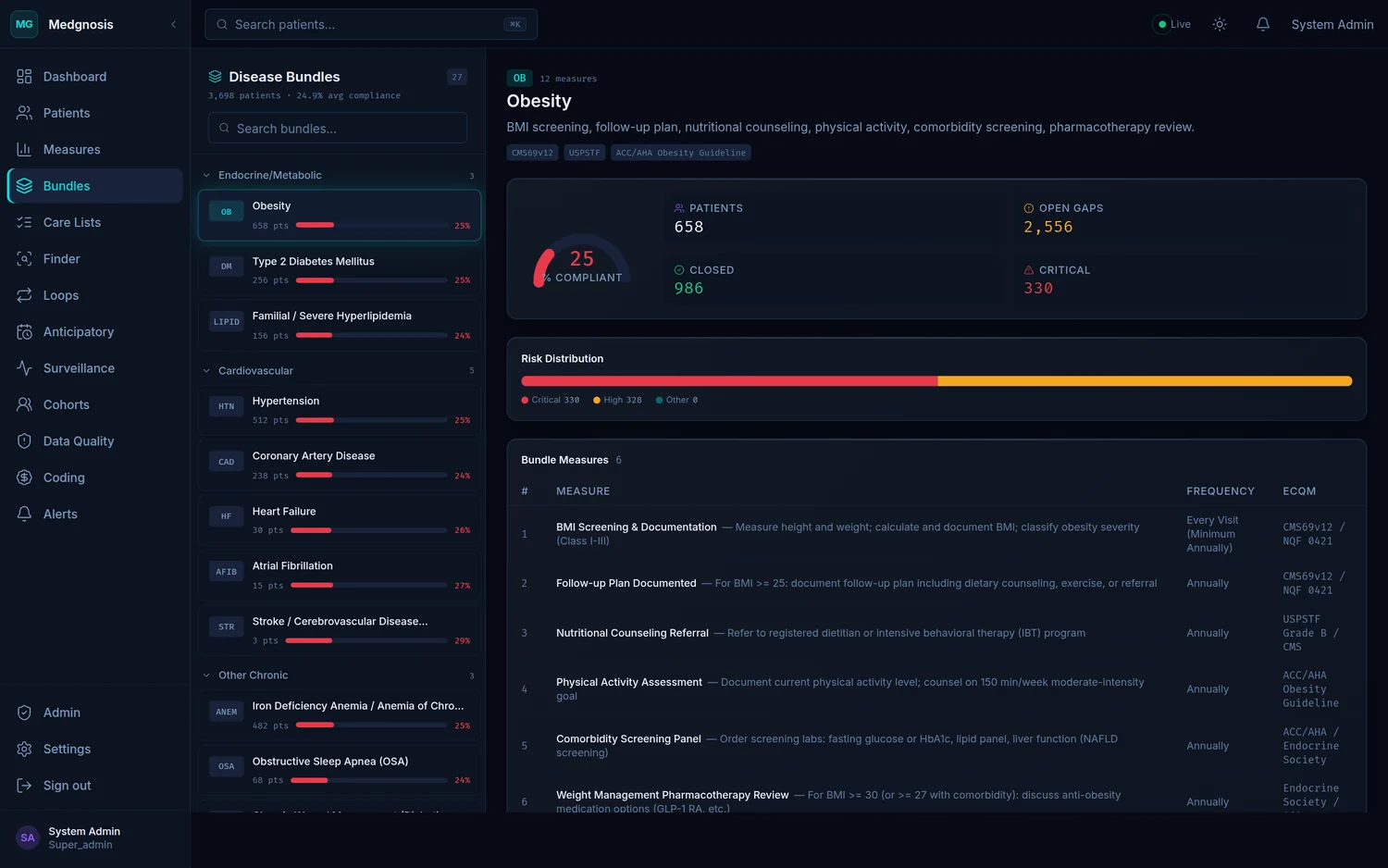
Task: Toggle the Live status indicator
Action: [1174, 24]
